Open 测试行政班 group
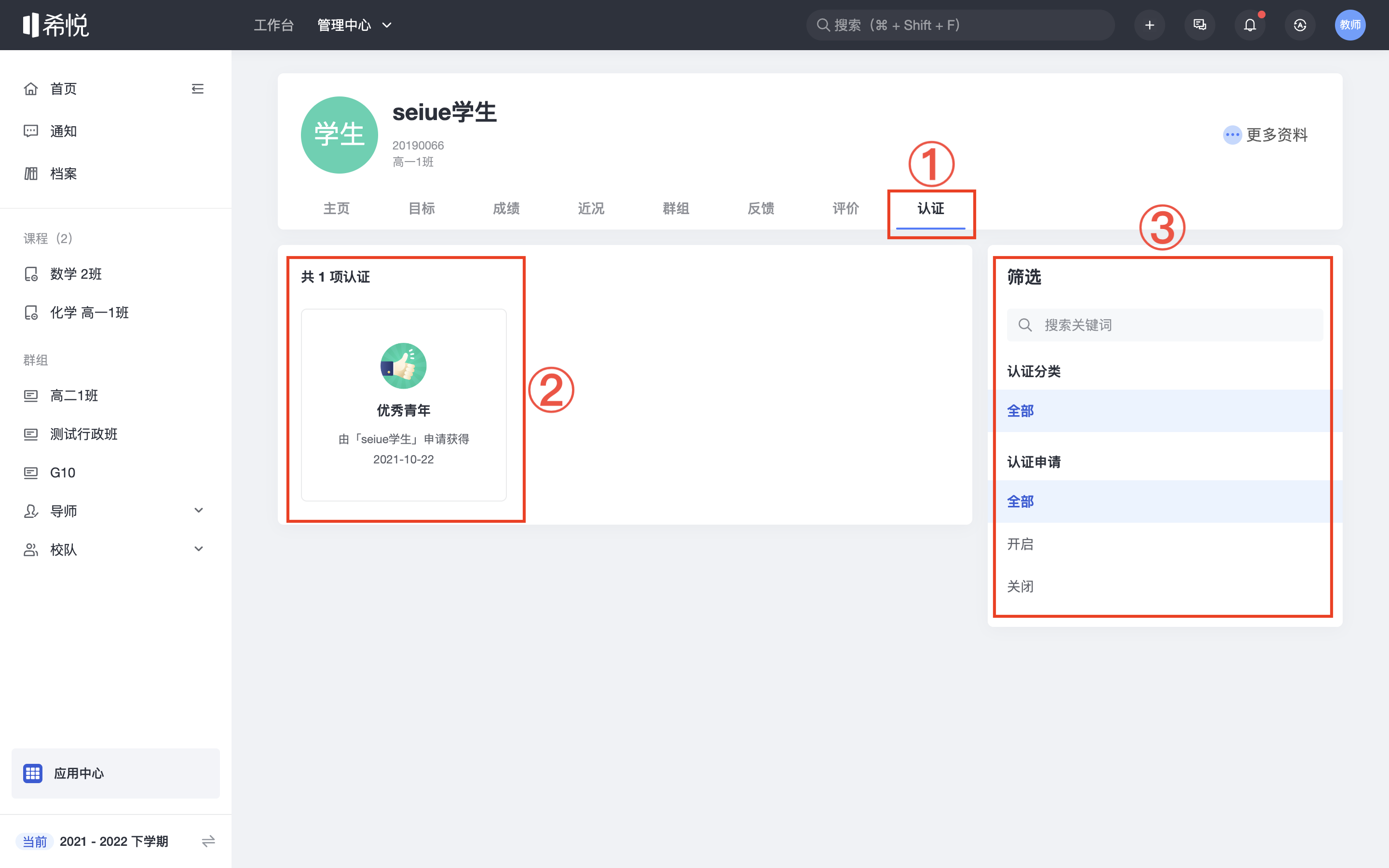This screenshot has height=868, width=1389. (84, 434)
